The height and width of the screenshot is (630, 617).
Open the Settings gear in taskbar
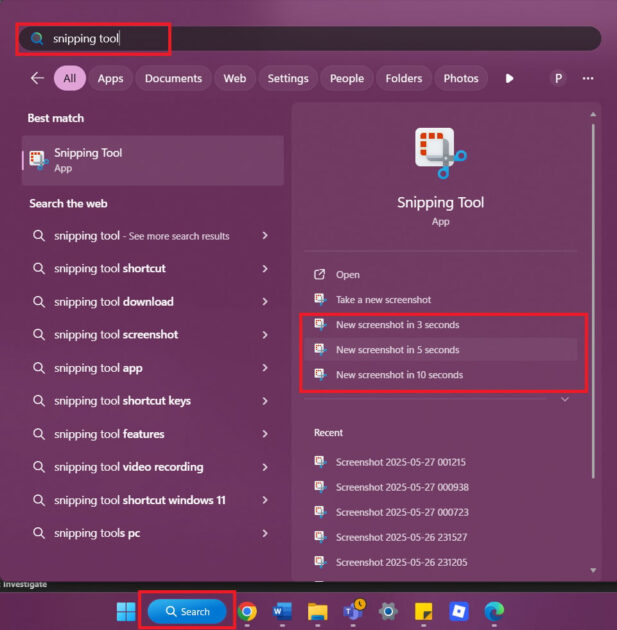pos(388,612)
